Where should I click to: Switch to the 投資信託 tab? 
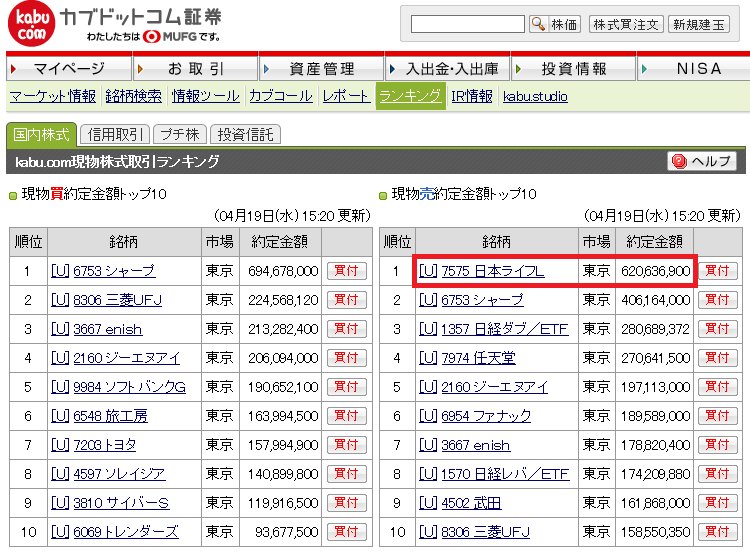coord(245,134)
